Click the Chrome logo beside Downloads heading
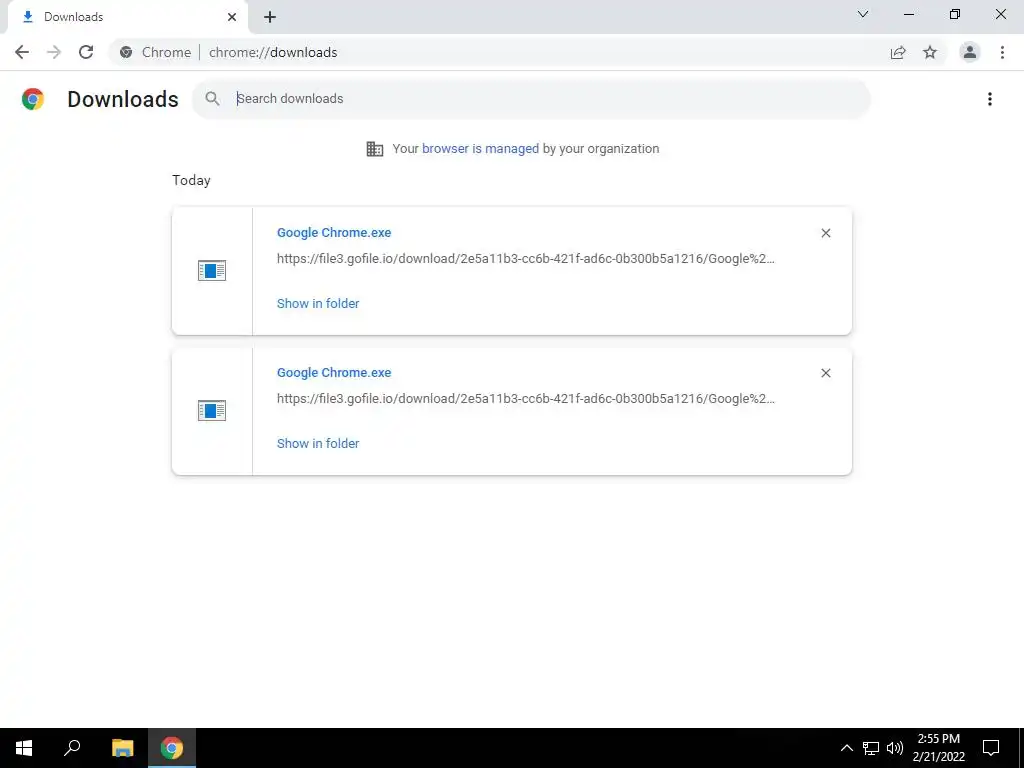 pyautogui.click(x=33, y=99)
